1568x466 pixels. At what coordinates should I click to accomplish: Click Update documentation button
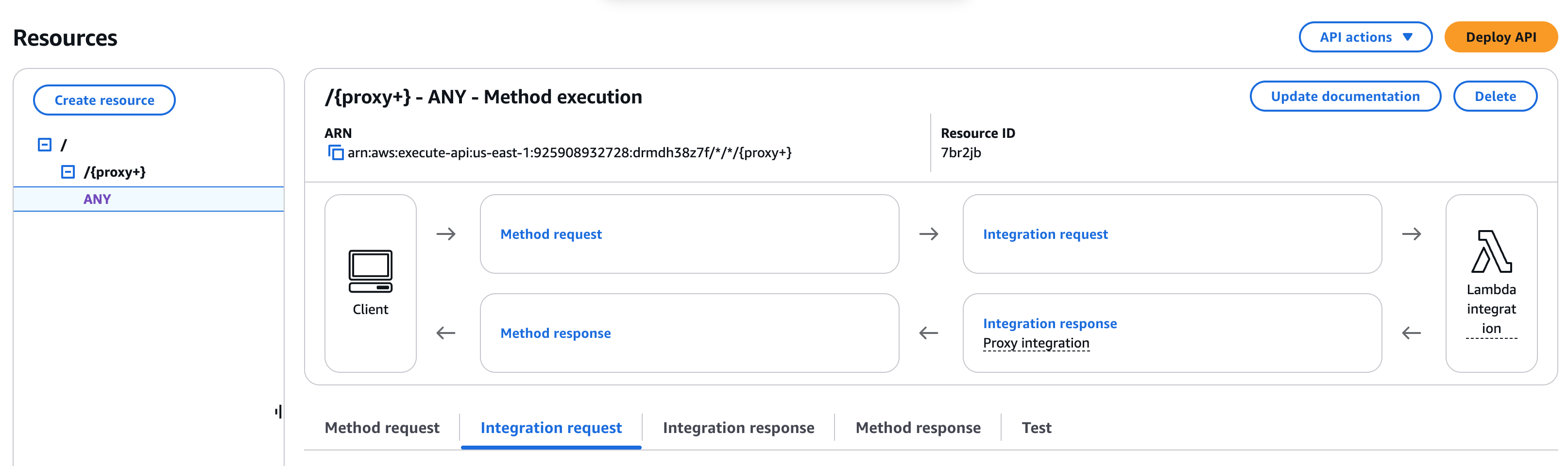pos(1345,96)
